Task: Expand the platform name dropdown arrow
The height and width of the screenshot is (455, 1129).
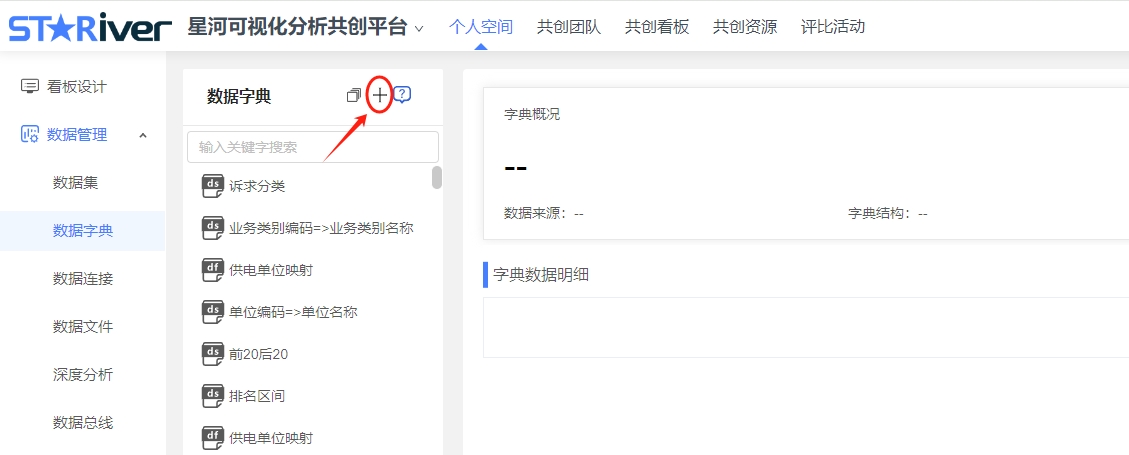Action: 419,28
